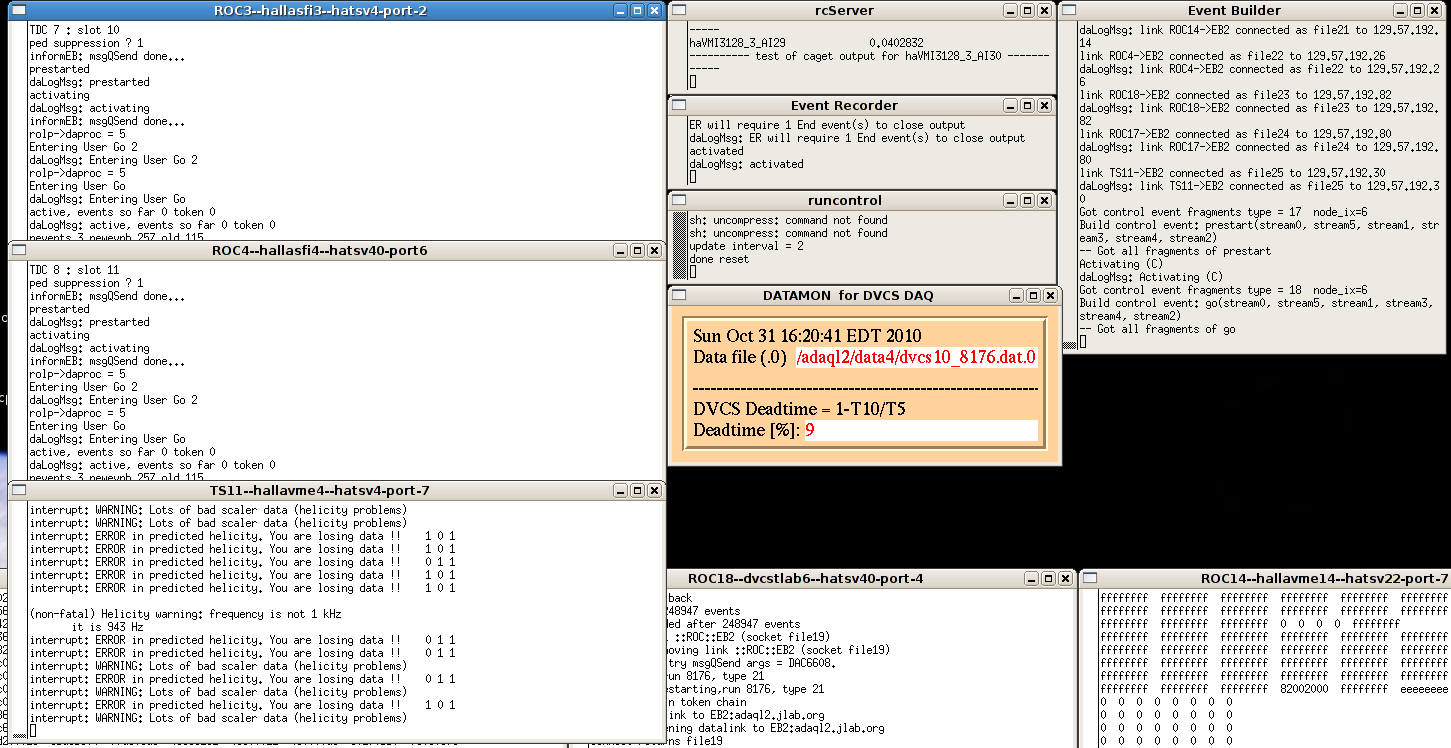Click 'DVCS Deadtime = 1-T10/T5' label
The width and height of the screenshot is (1451, 748).
pos(800,409)
